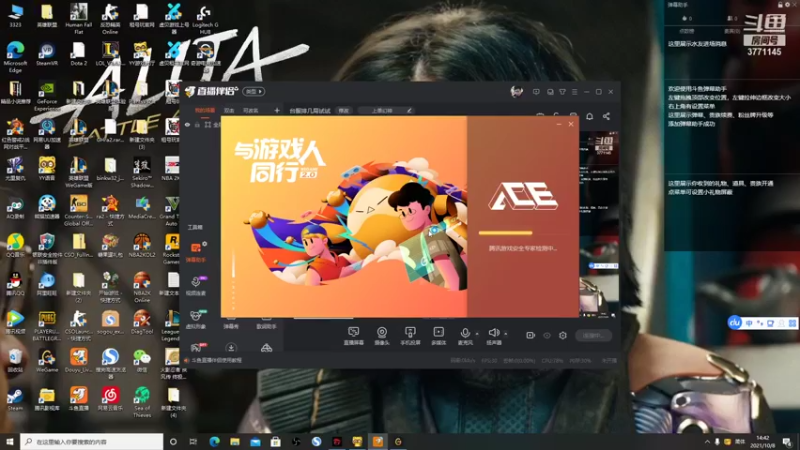800x450 pixels.
Task: Toggle scene visibility eye icon
Action: coord(187,124)
